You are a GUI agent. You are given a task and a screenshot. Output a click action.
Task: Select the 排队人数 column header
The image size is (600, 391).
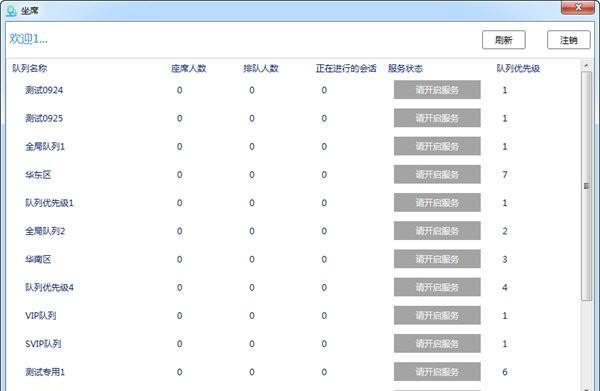(261, 68)
